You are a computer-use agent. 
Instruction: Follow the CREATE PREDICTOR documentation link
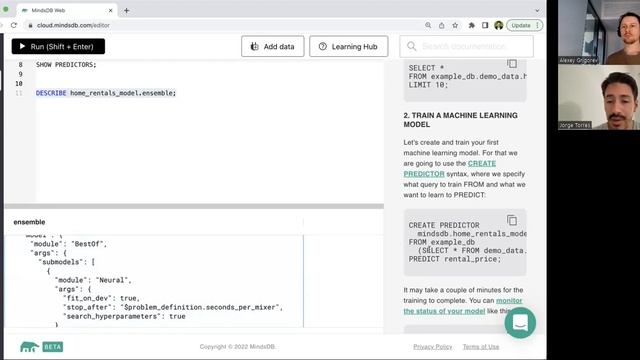tap(449, 169)
